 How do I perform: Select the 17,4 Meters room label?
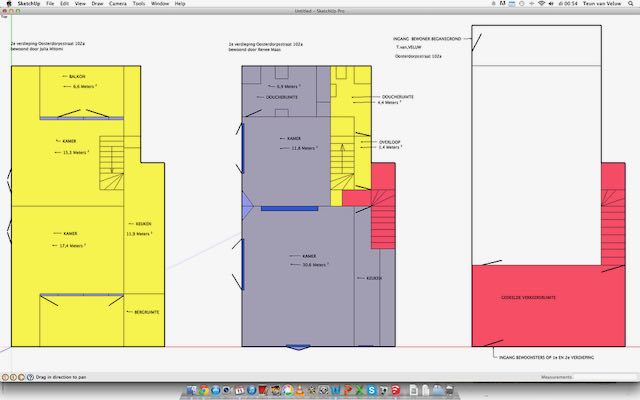coord(73,246)
